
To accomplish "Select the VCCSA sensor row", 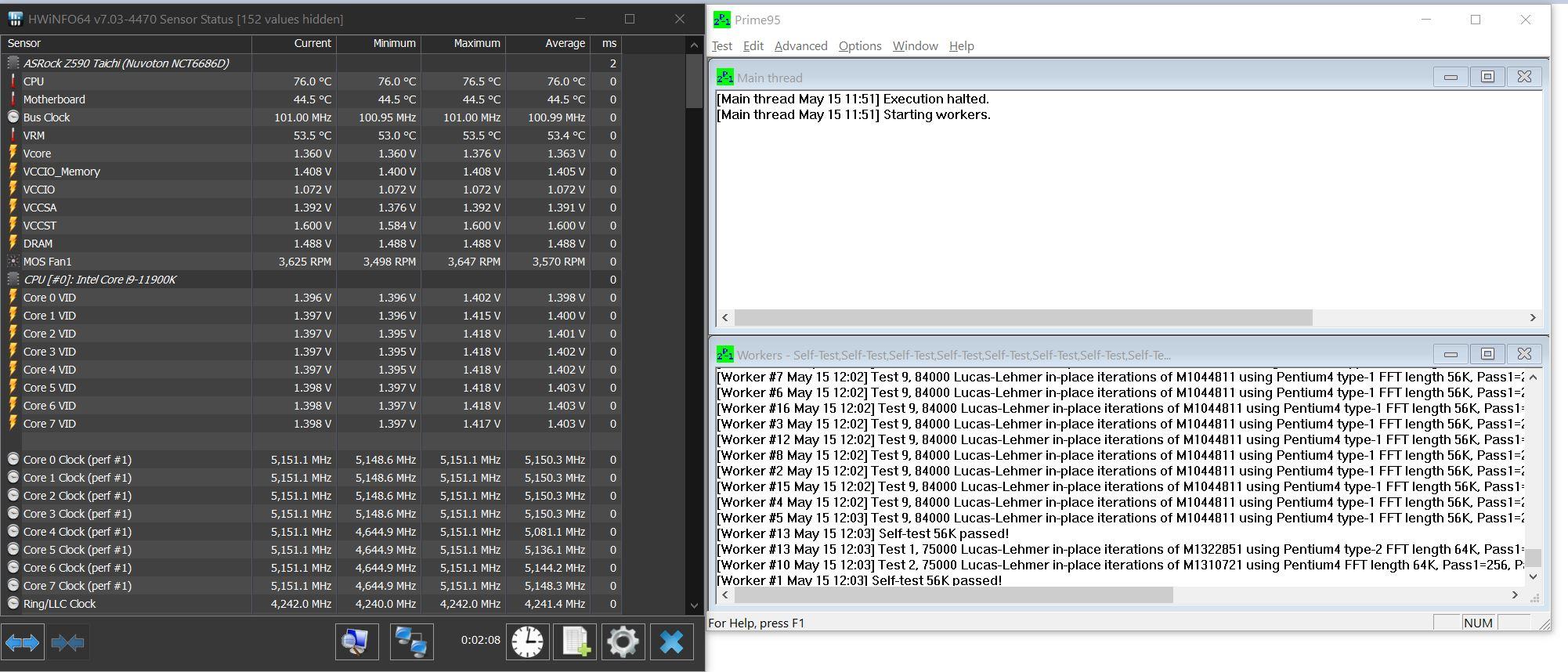I will (x=312, y=208).
